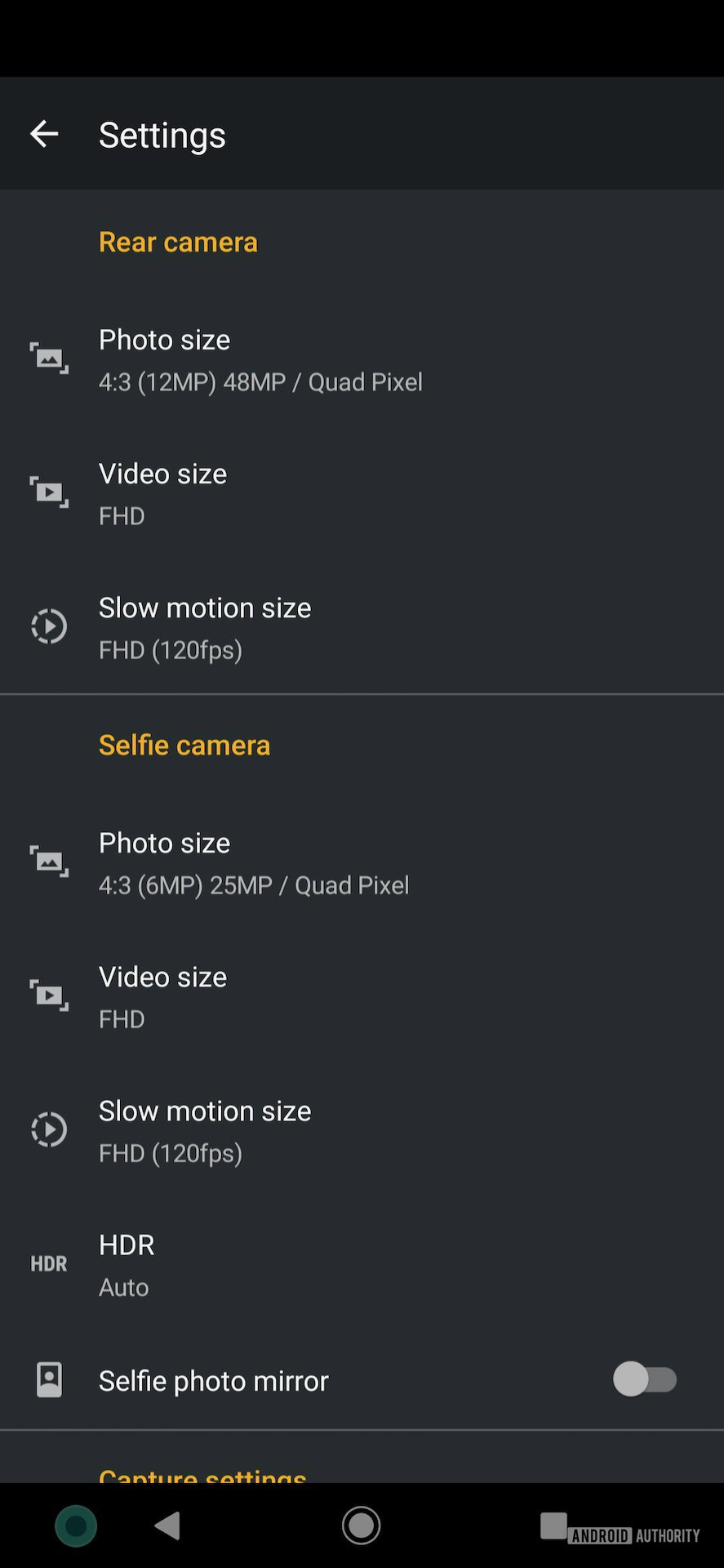This screenshot has width=724, height=1568.
Task: Tap the back arrow in Settings header
Action: tap(44, 134)
